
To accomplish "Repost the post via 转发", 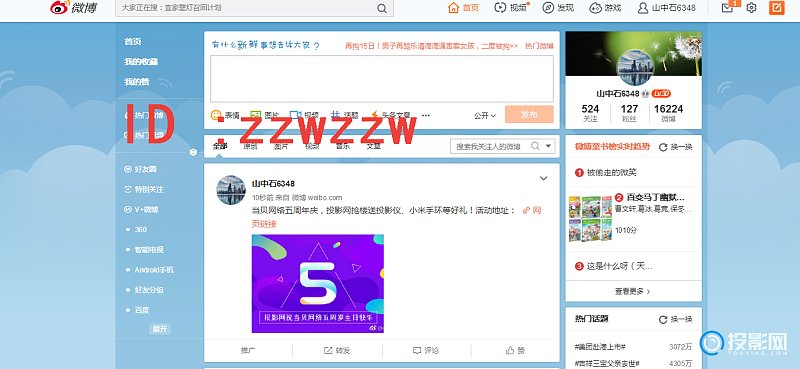I will tap(337, 351).
